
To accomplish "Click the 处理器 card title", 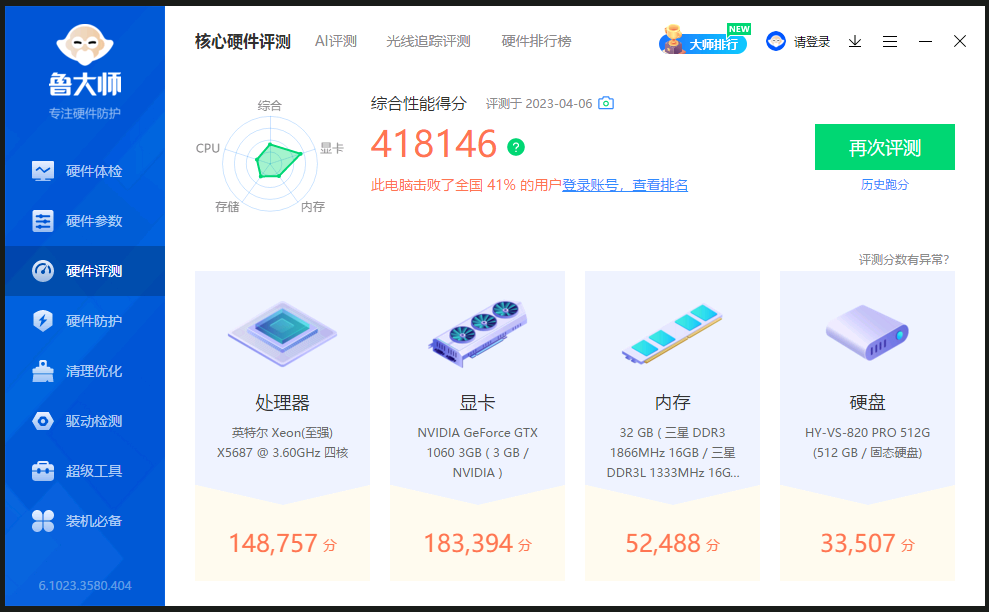I will coord(283,402).
